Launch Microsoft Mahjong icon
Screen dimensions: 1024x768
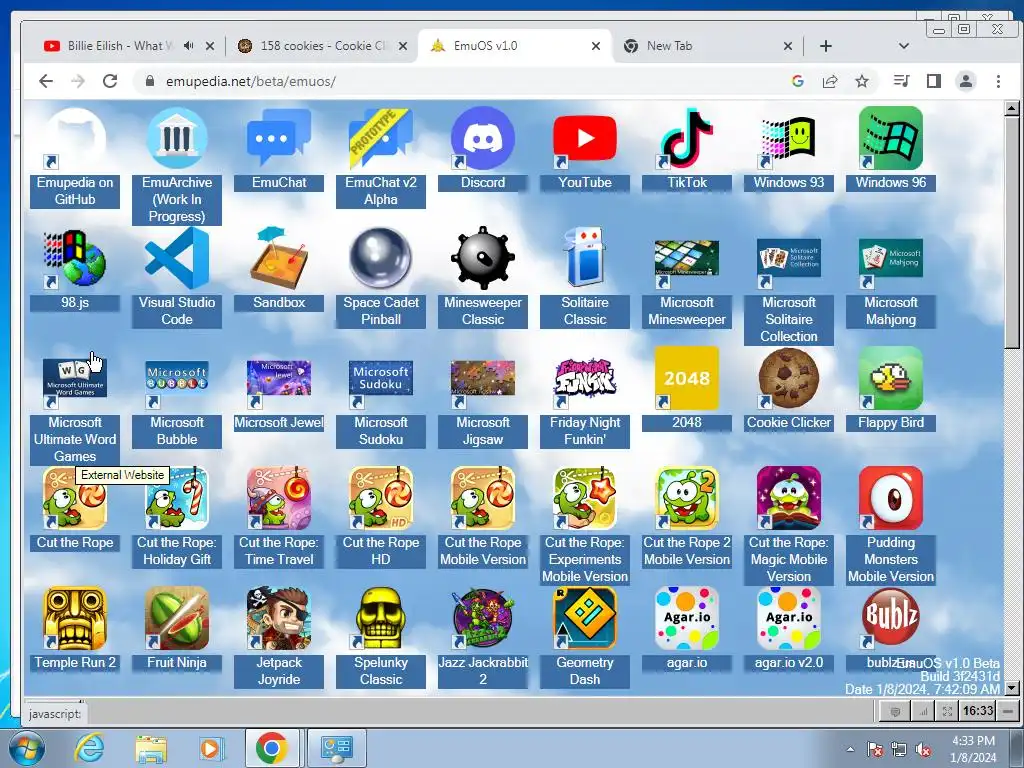[891, 259]
